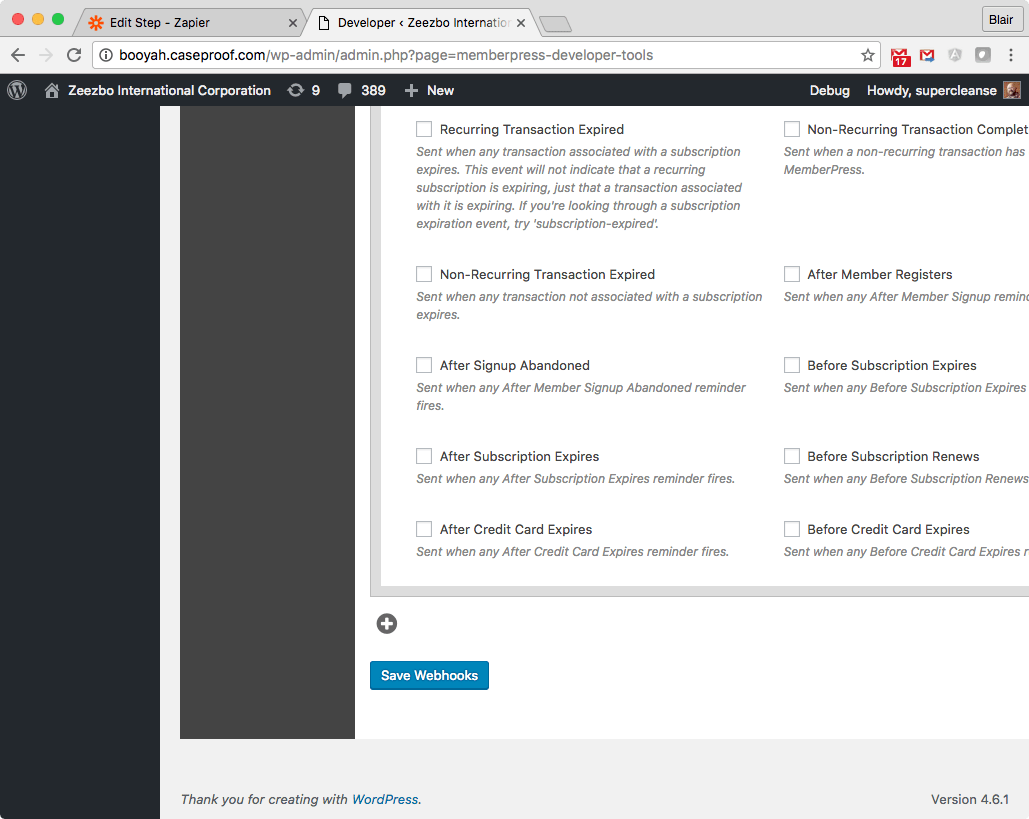This screenshot has width=1029, height=819.
Task: Open the red calendar extension icon
Action: [900, 56]
